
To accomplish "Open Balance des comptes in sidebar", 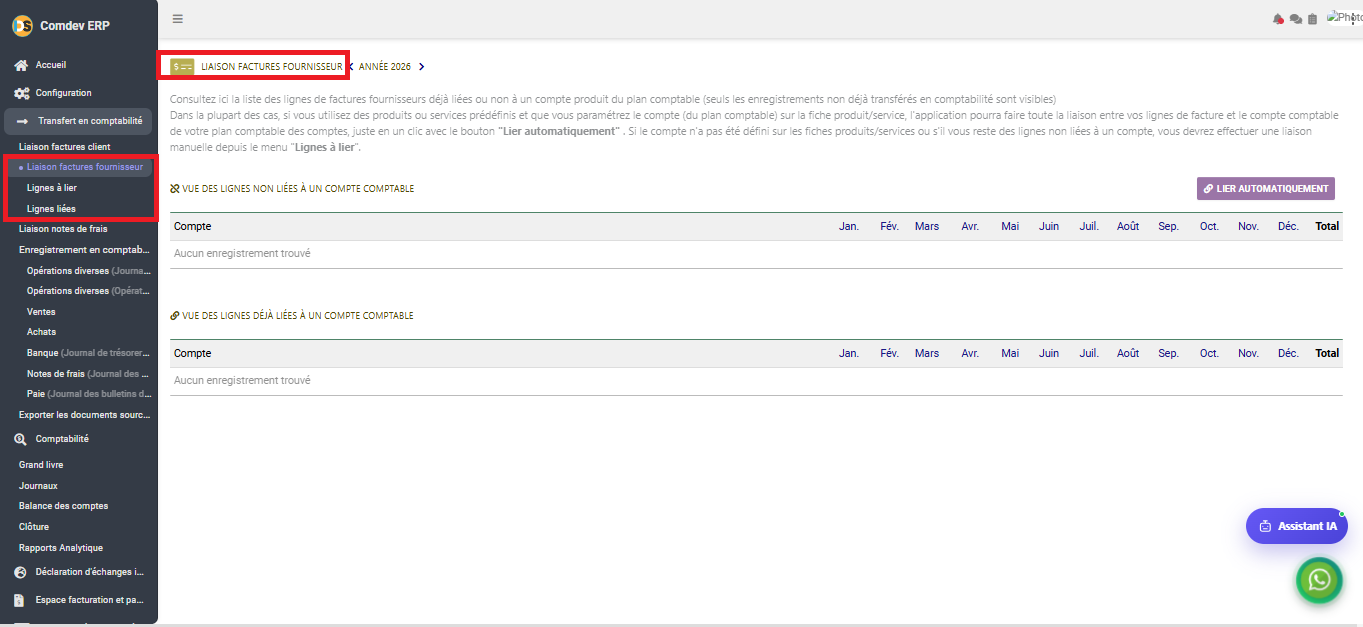I will 63,506.
